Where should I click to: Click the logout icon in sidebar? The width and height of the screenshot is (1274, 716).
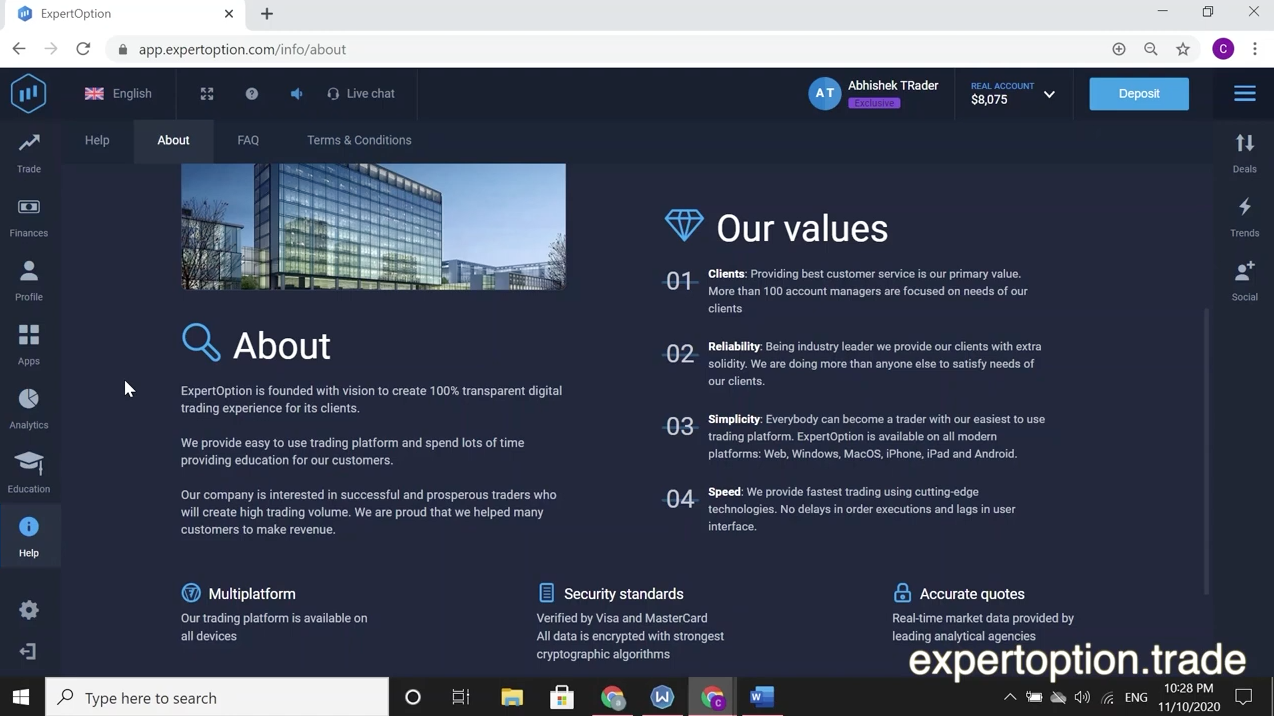coord(28,652)
